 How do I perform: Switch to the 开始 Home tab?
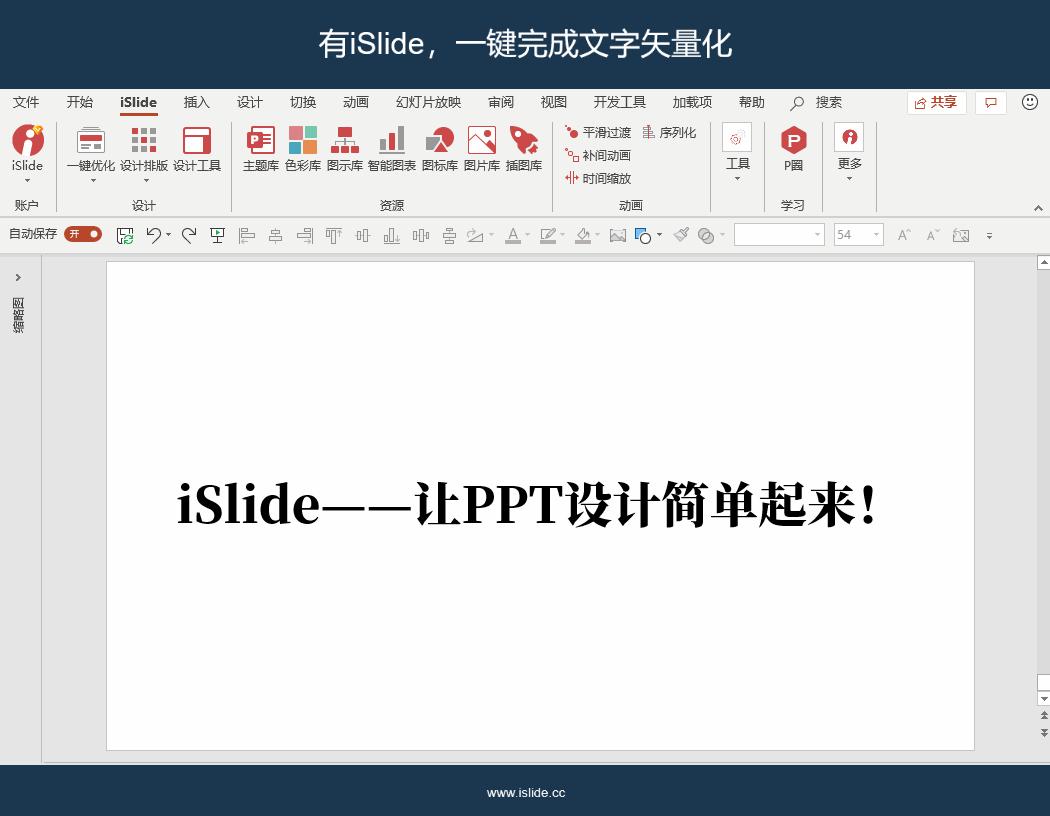point(80,102)
